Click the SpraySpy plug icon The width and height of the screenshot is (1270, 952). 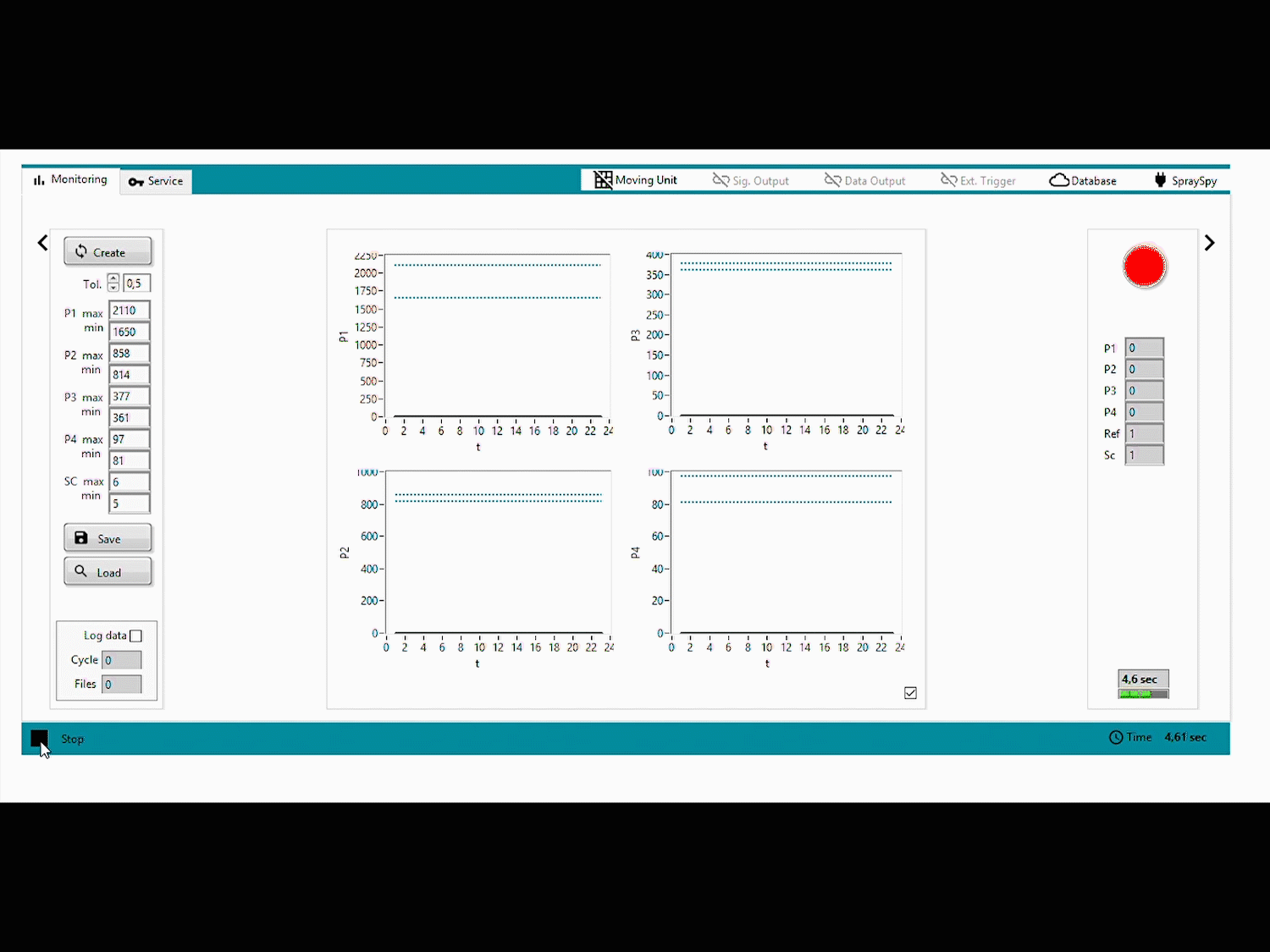tap(1160, 179)
